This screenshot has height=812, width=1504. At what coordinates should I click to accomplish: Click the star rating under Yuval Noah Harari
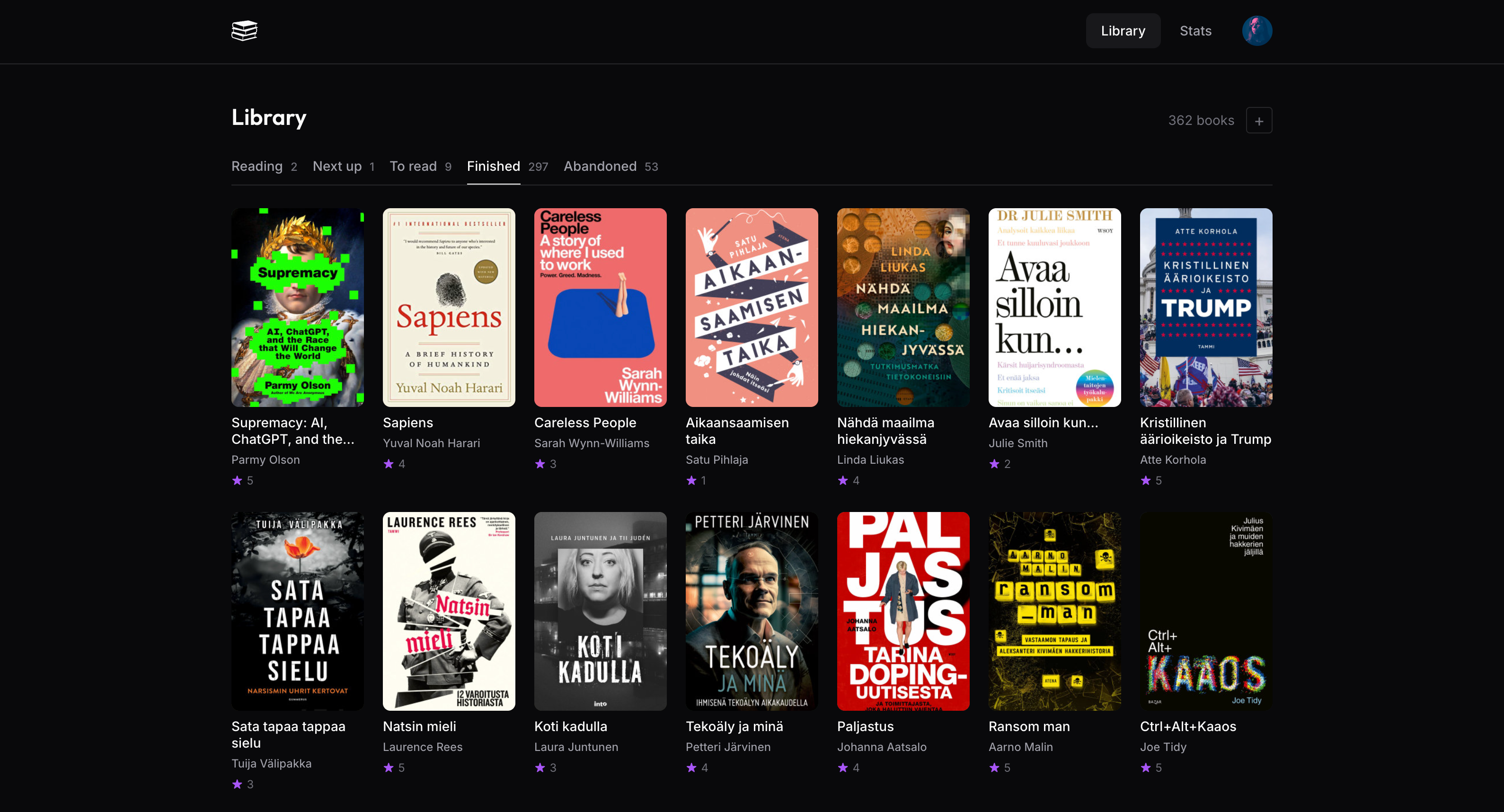(394, 464)
